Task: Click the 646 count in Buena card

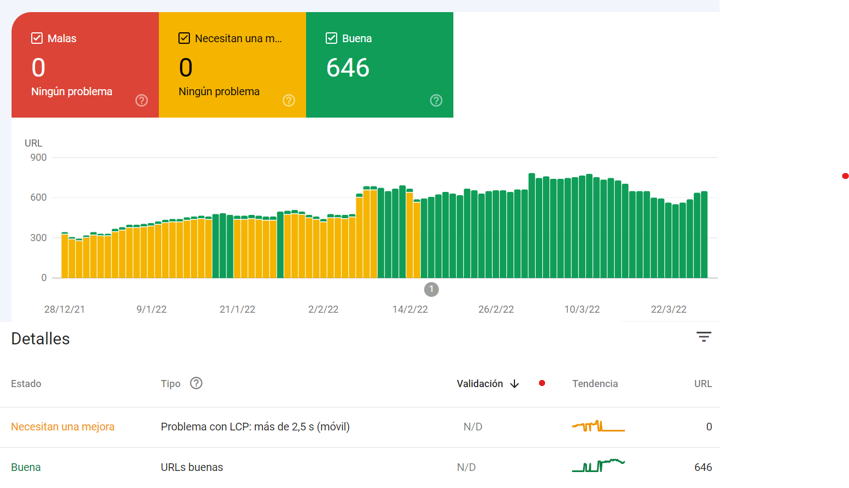Action: (348, 68)
